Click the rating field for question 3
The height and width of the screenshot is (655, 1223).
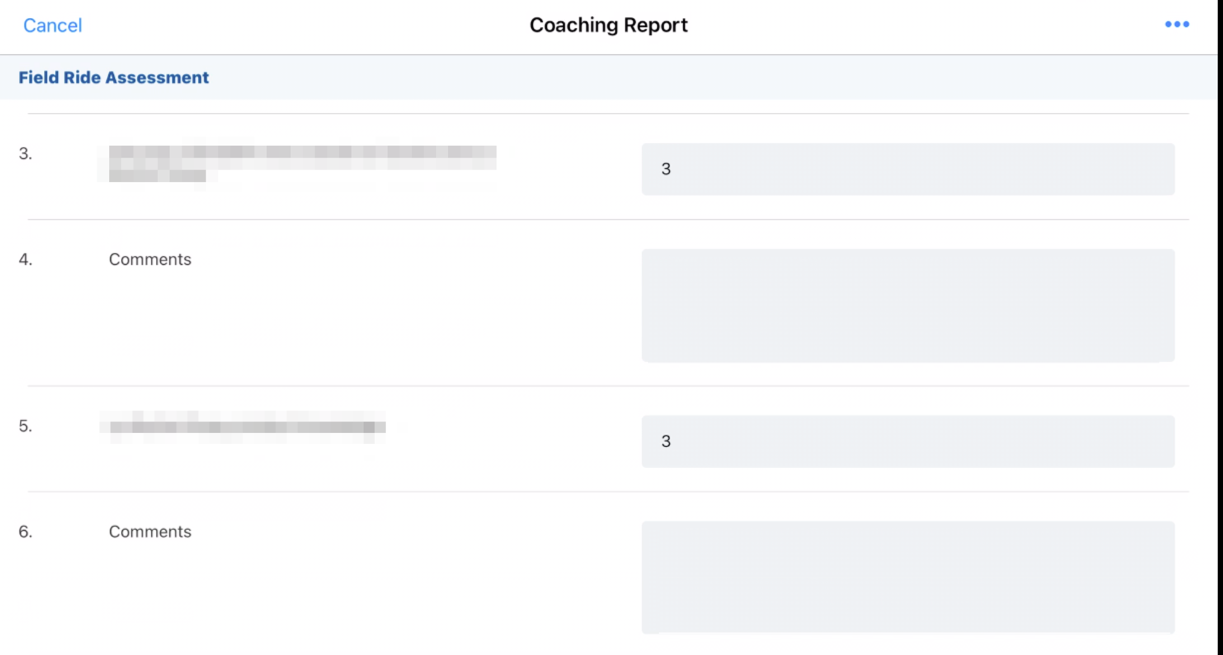907,169
